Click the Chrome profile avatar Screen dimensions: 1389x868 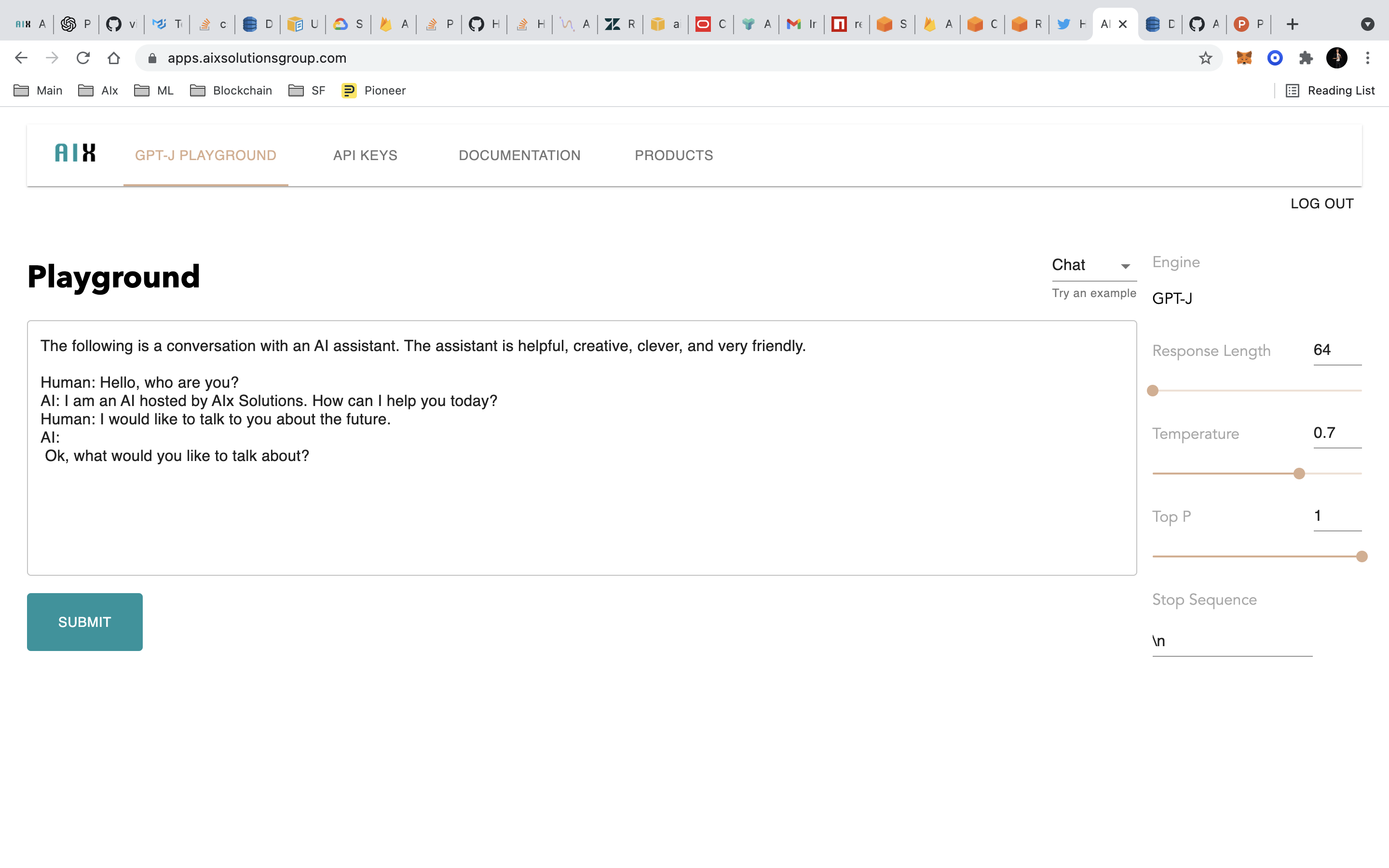(1337, 58)
